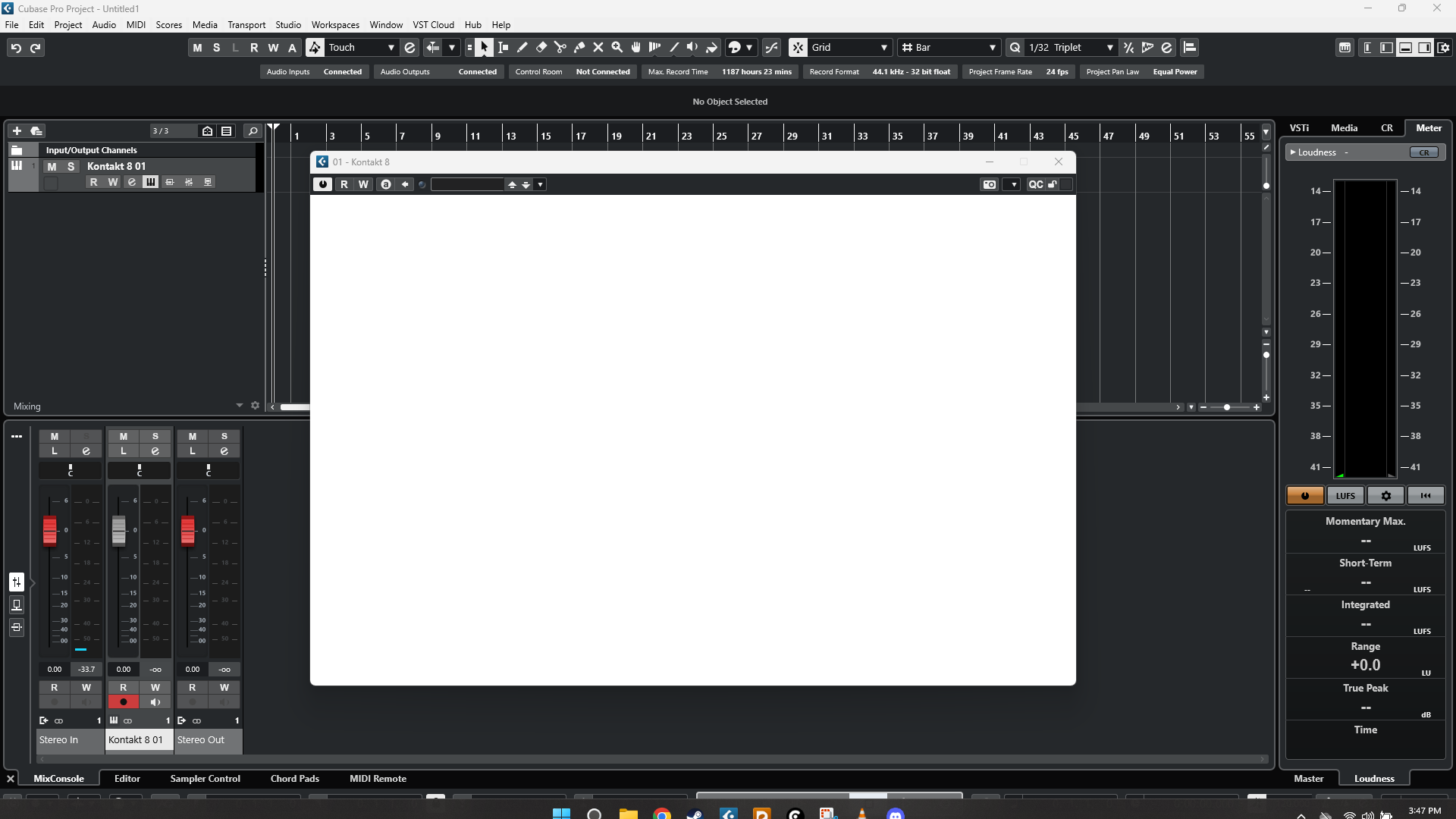Toggle record enable on Kontakt mixer channel
Screen dimensions: 1456x819
tap(123, 701)
